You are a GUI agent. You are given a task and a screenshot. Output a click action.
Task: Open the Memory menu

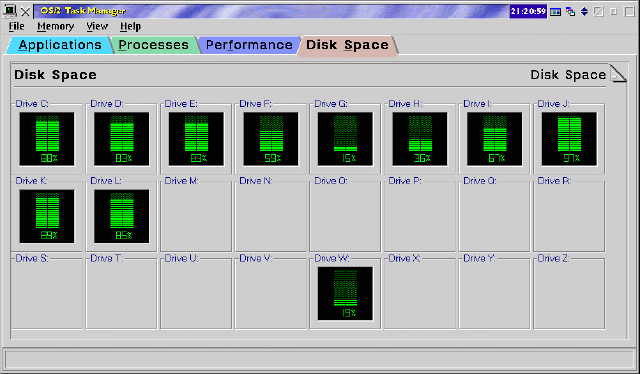56,27
